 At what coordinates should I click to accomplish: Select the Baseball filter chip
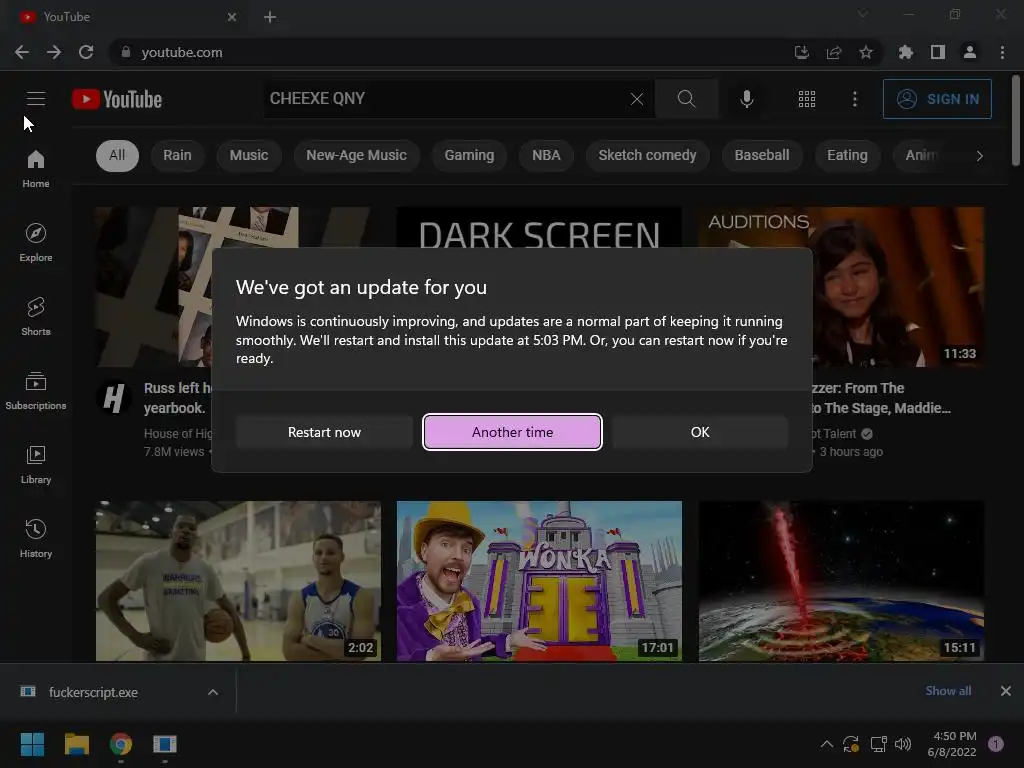pos(761,155)
